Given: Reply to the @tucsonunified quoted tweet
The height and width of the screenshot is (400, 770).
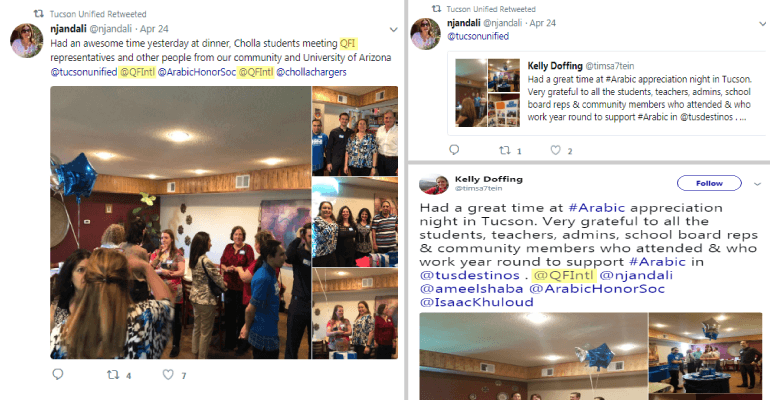Looking at the screenshot, I should tap(454, 150).
